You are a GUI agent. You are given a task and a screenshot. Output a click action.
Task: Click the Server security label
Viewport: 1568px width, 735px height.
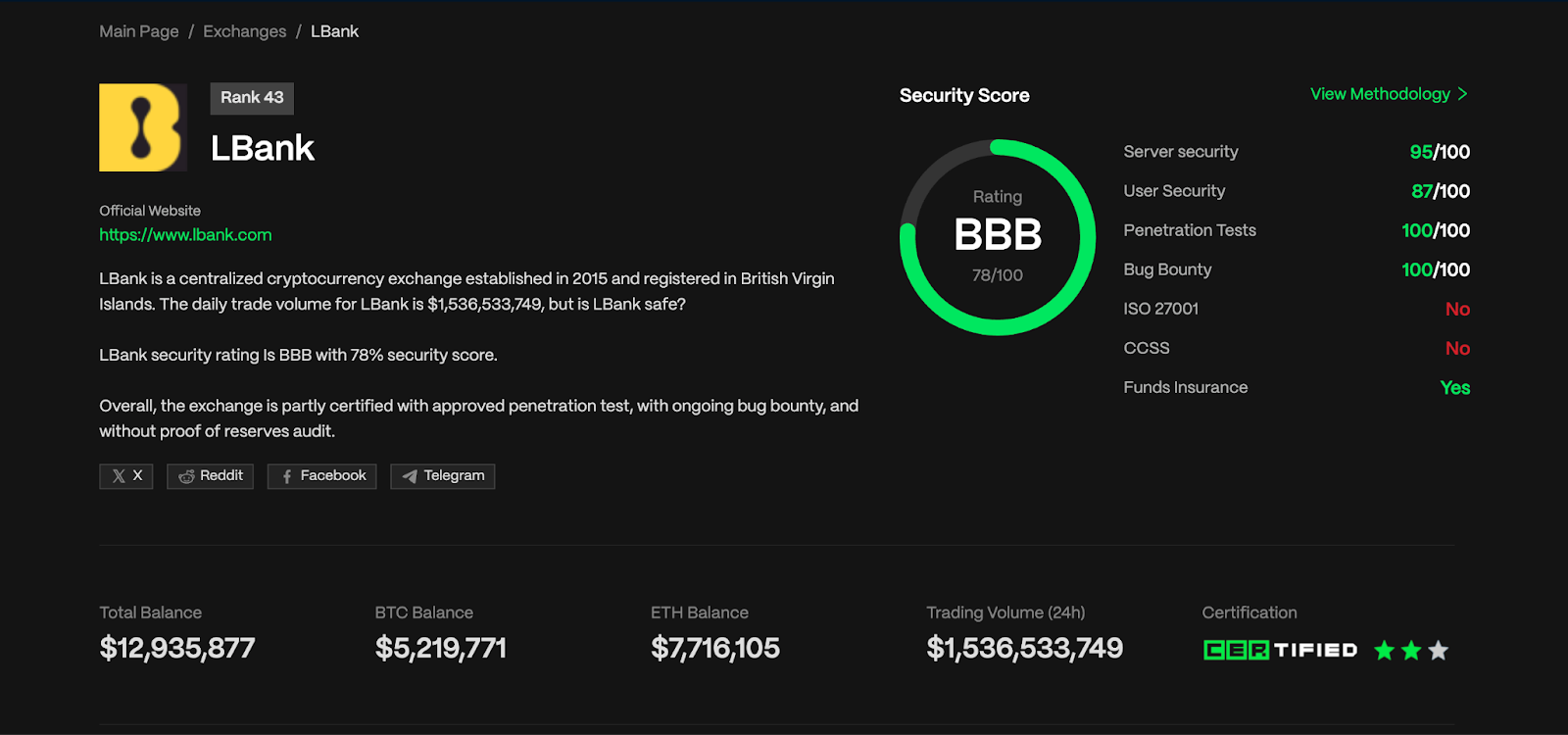(1181, 152)
